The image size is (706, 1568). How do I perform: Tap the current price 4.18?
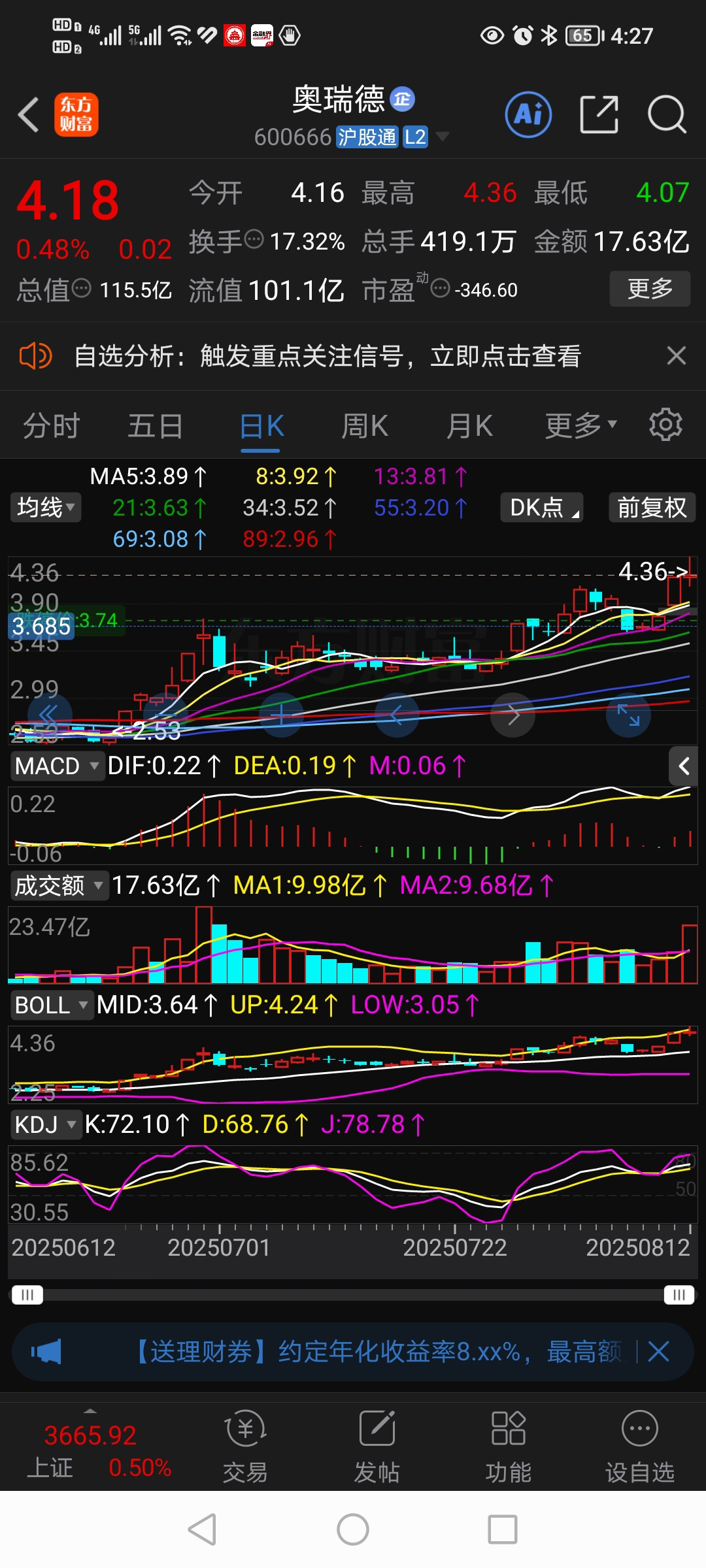coord(68,200)
